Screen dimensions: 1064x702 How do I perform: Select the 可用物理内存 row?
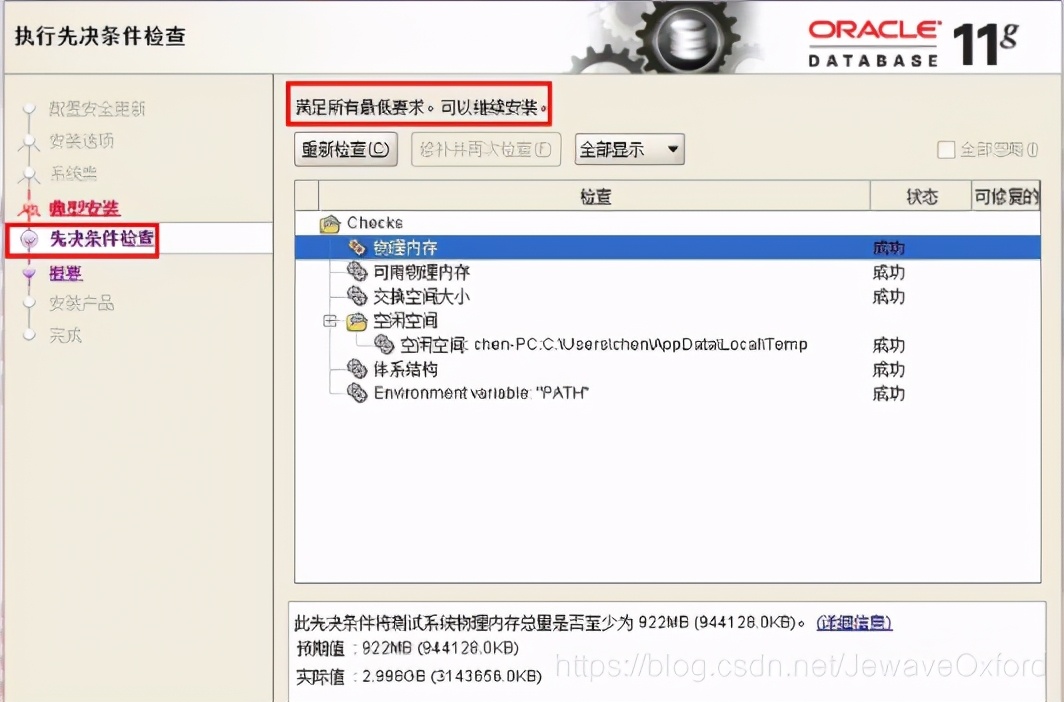point(668,272)
